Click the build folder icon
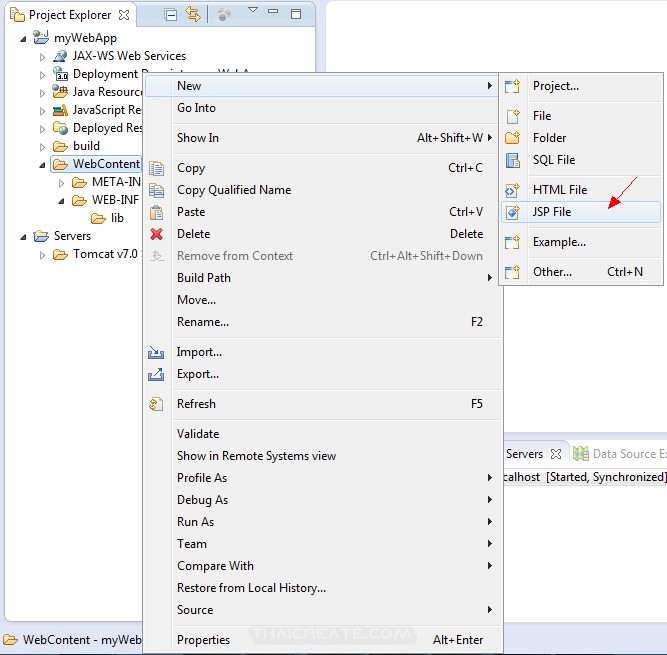This screenshot has width=667, height=655. [x=60, y=146]
